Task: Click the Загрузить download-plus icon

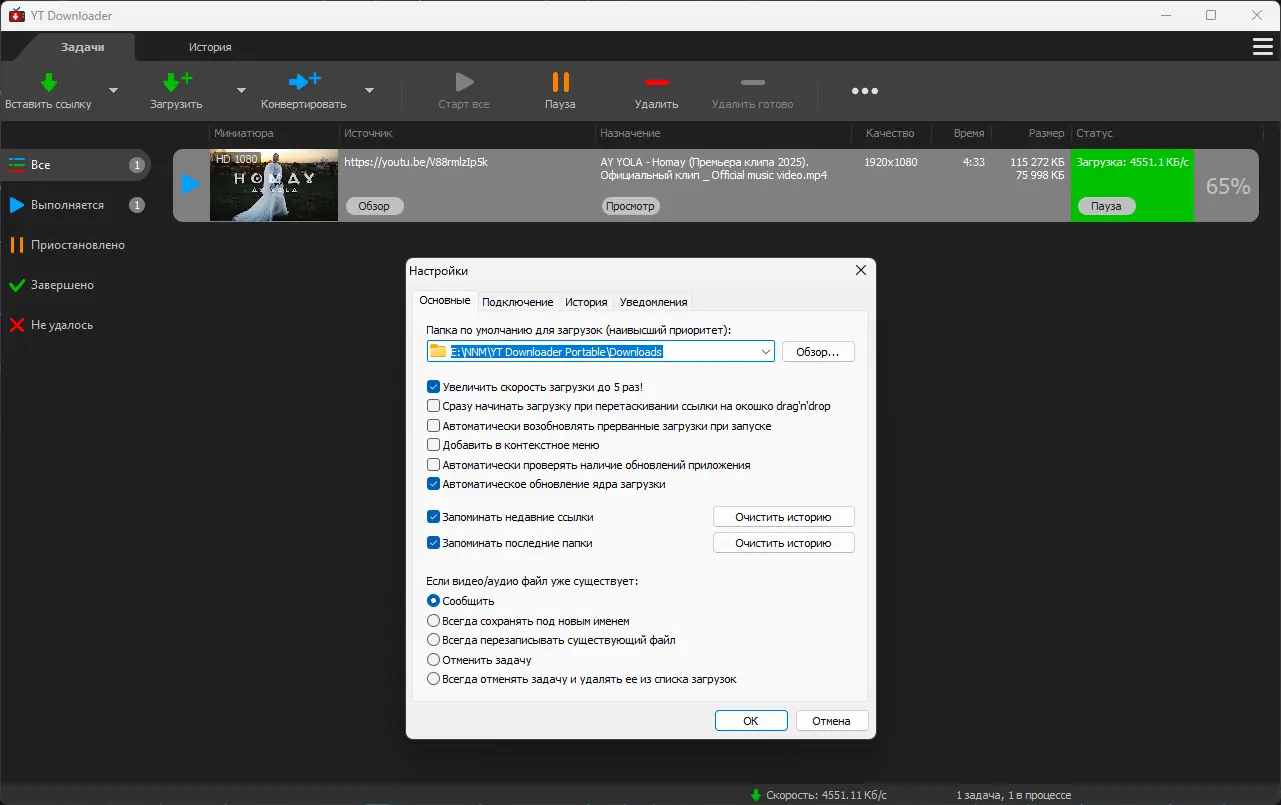Action: coord(176,82)
